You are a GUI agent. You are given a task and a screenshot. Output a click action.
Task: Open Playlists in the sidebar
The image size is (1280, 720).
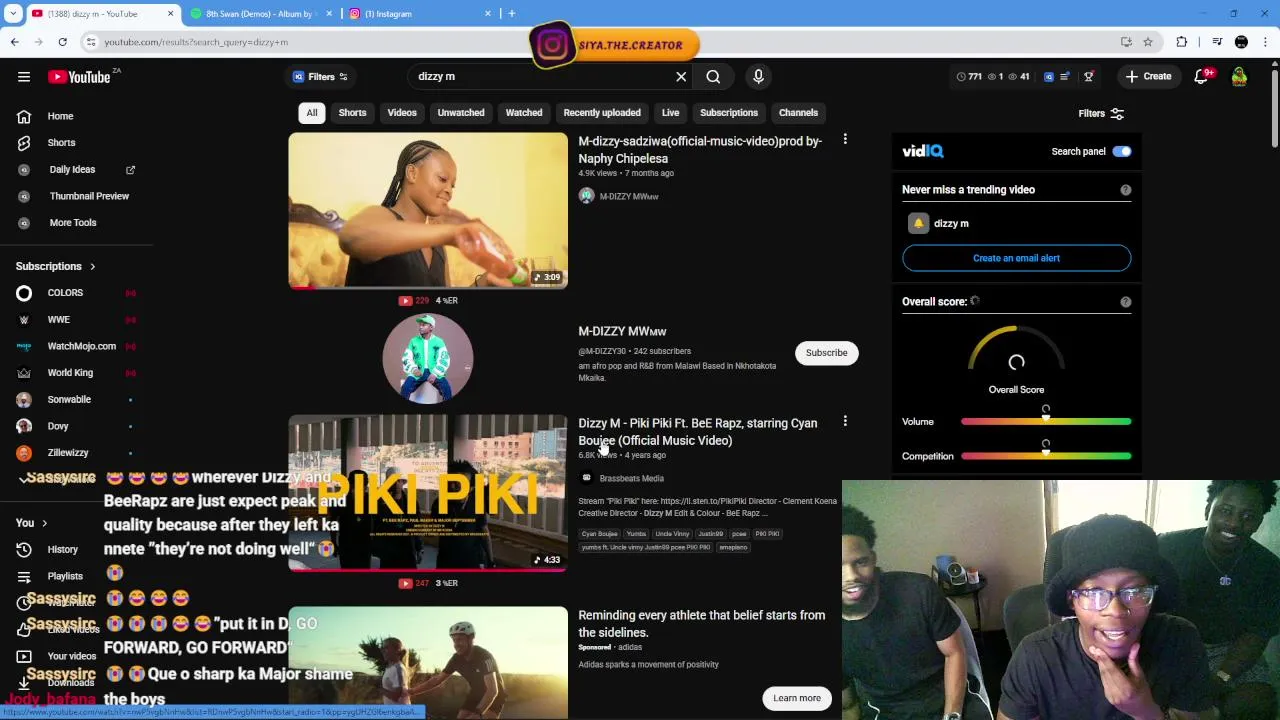[67, 576]
